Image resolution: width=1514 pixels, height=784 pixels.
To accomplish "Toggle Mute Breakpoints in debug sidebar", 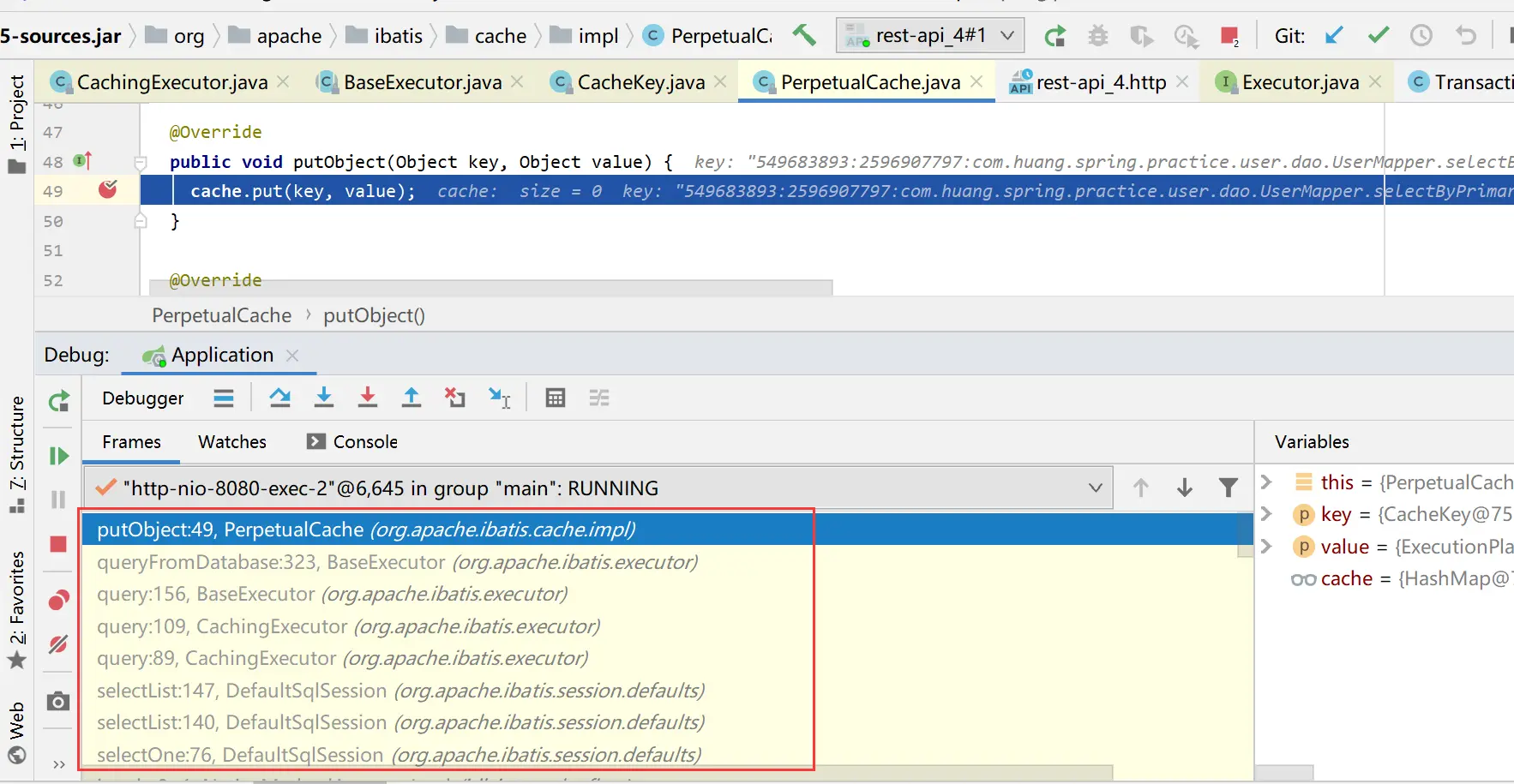I will coord(58,644).
